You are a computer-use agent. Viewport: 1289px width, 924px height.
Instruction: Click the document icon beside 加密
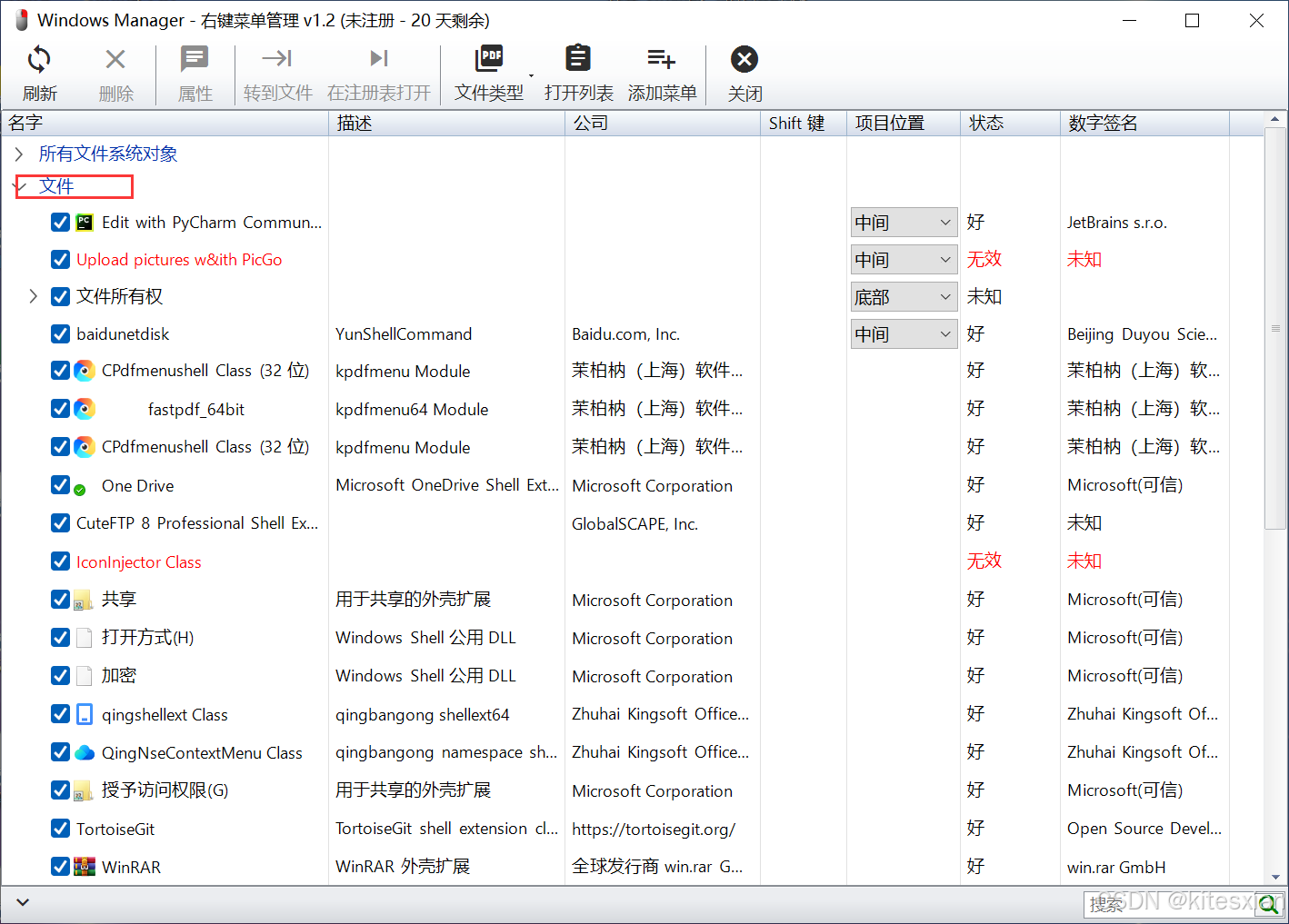tap(85, 676)
